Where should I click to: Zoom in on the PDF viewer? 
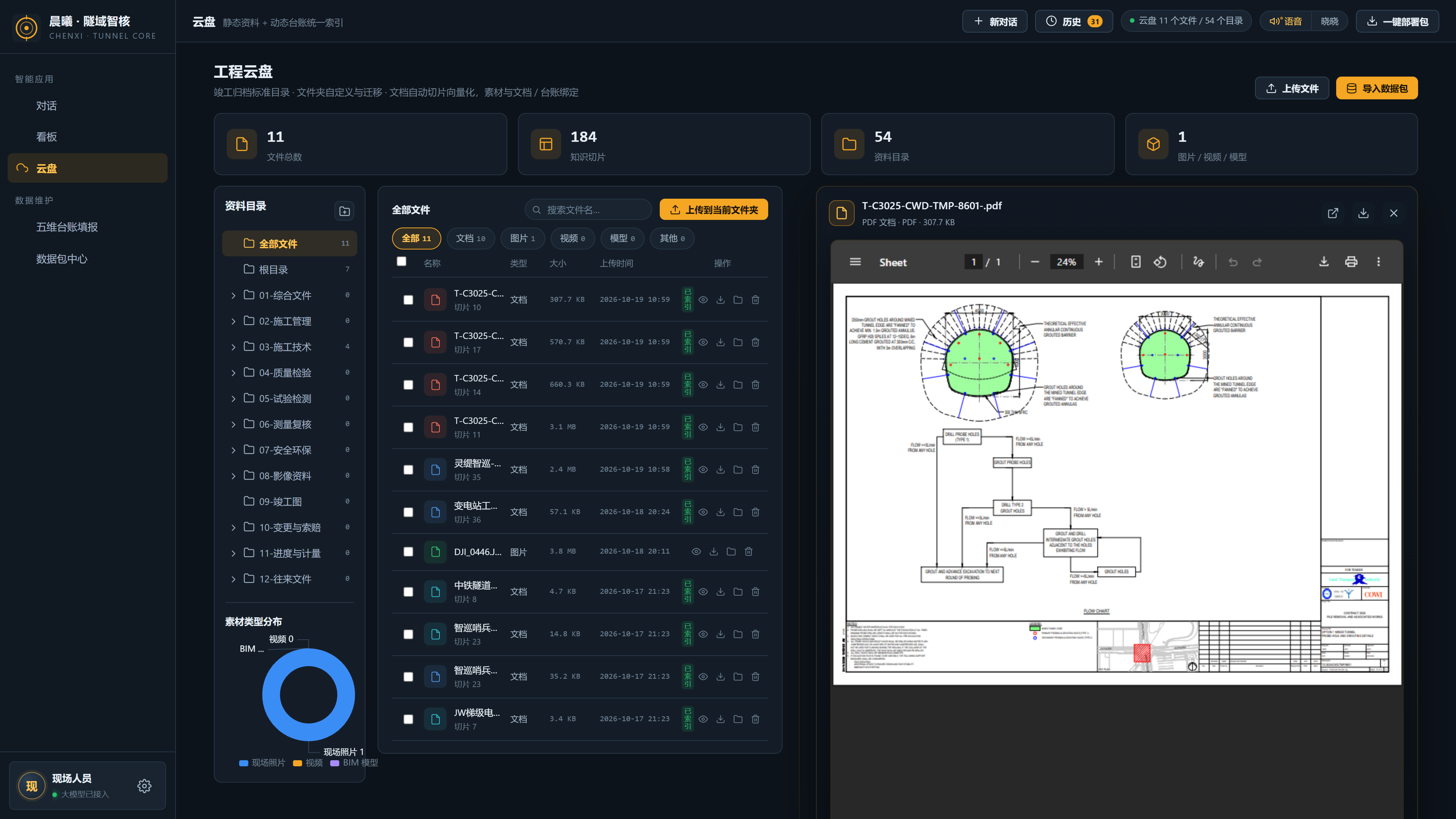tap(1099, 262)
